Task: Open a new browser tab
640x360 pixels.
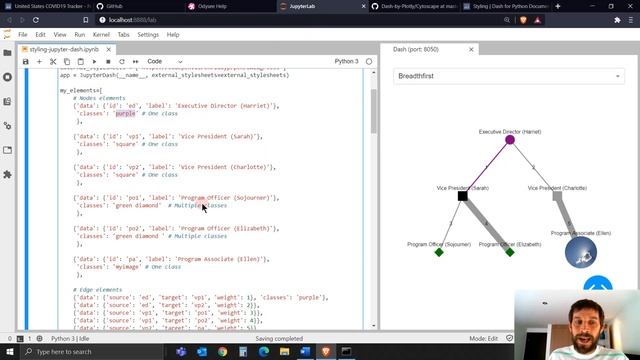Action: [x=558, y=6]
